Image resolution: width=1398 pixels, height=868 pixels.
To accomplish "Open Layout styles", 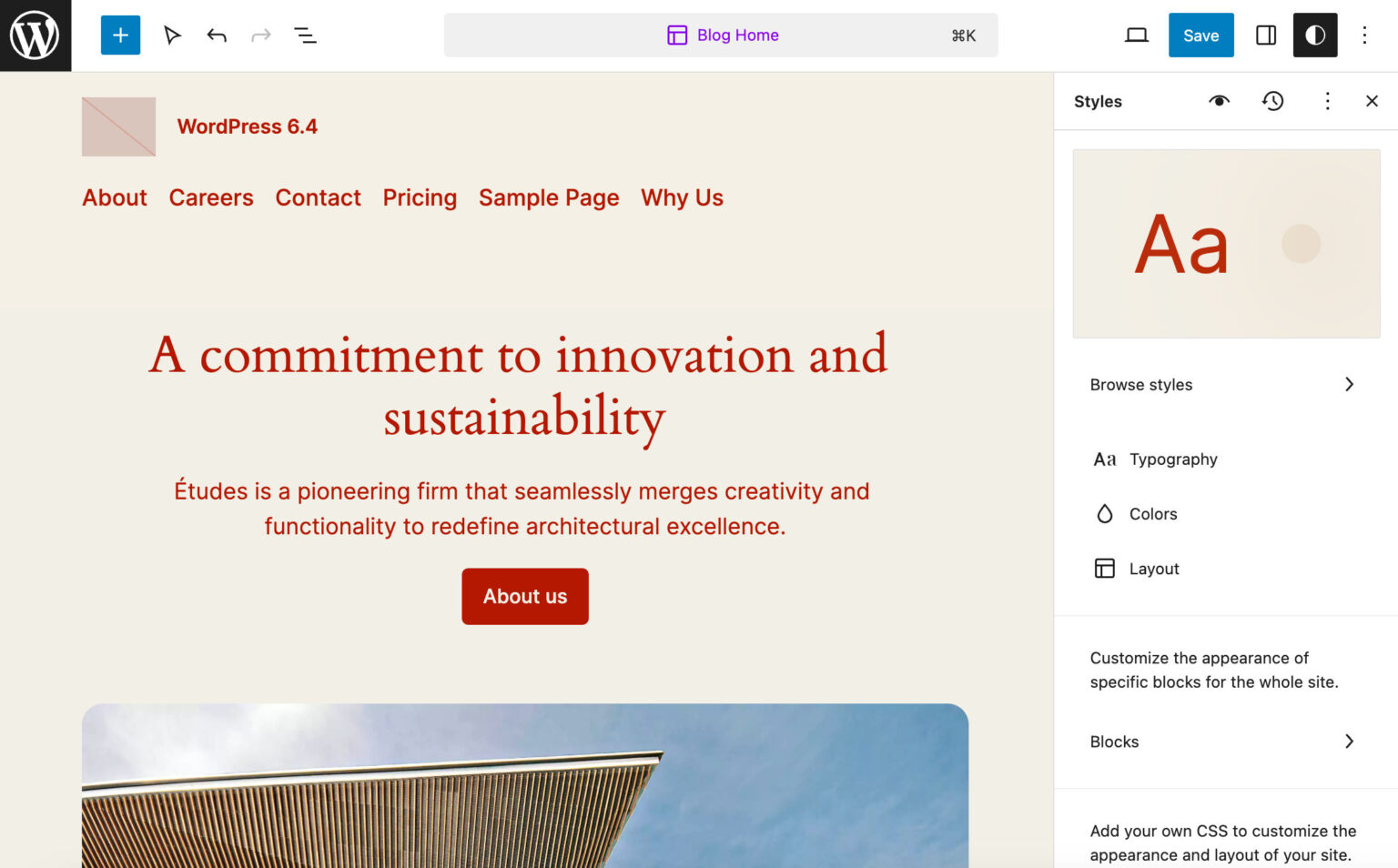I will 1154,568.
